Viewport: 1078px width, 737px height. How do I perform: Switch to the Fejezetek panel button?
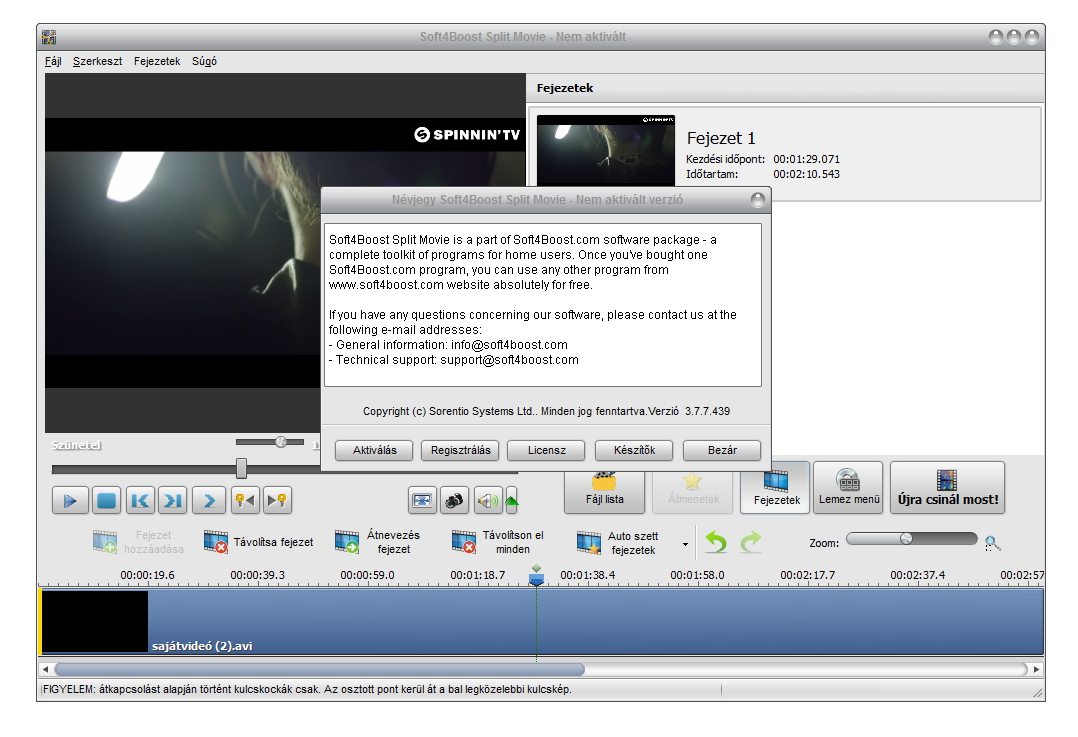(776, 488)
